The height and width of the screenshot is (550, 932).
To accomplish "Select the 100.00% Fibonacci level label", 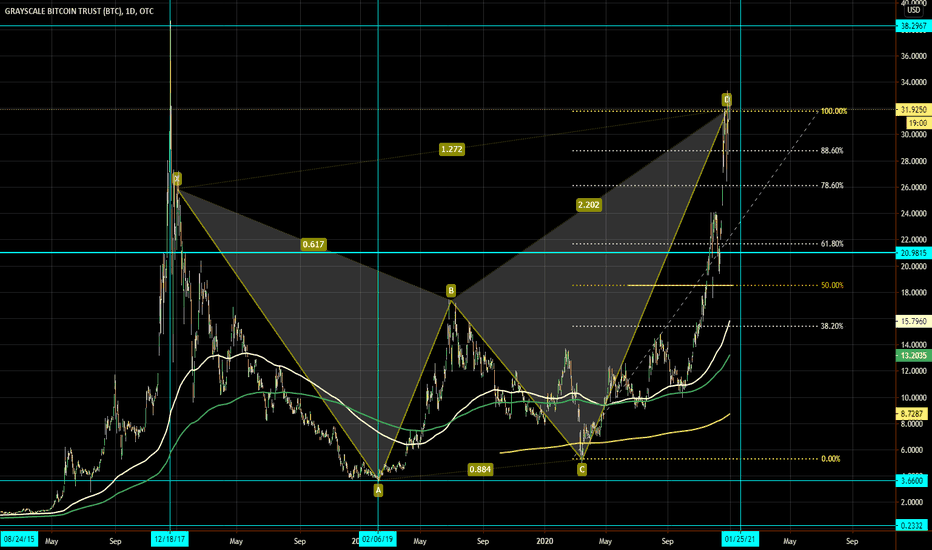I will [834, 111].
